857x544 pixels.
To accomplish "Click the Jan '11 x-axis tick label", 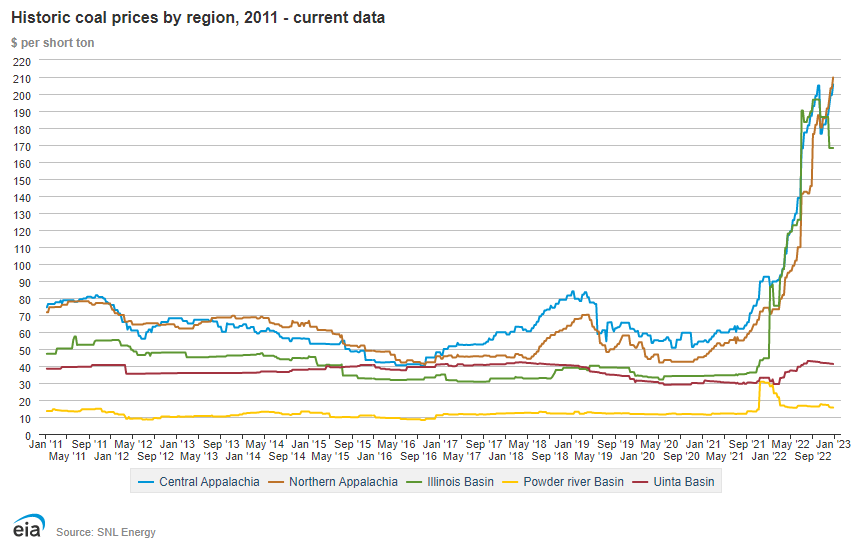I will click(x=46, y=442).
